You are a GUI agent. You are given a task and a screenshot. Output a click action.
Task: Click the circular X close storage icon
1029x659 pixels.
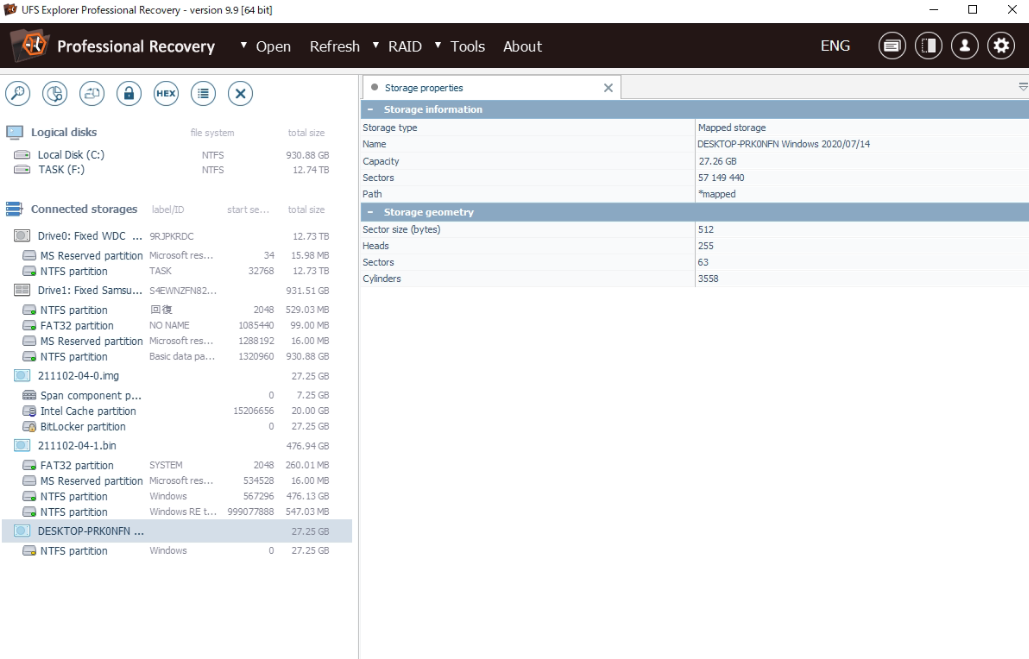240,93
